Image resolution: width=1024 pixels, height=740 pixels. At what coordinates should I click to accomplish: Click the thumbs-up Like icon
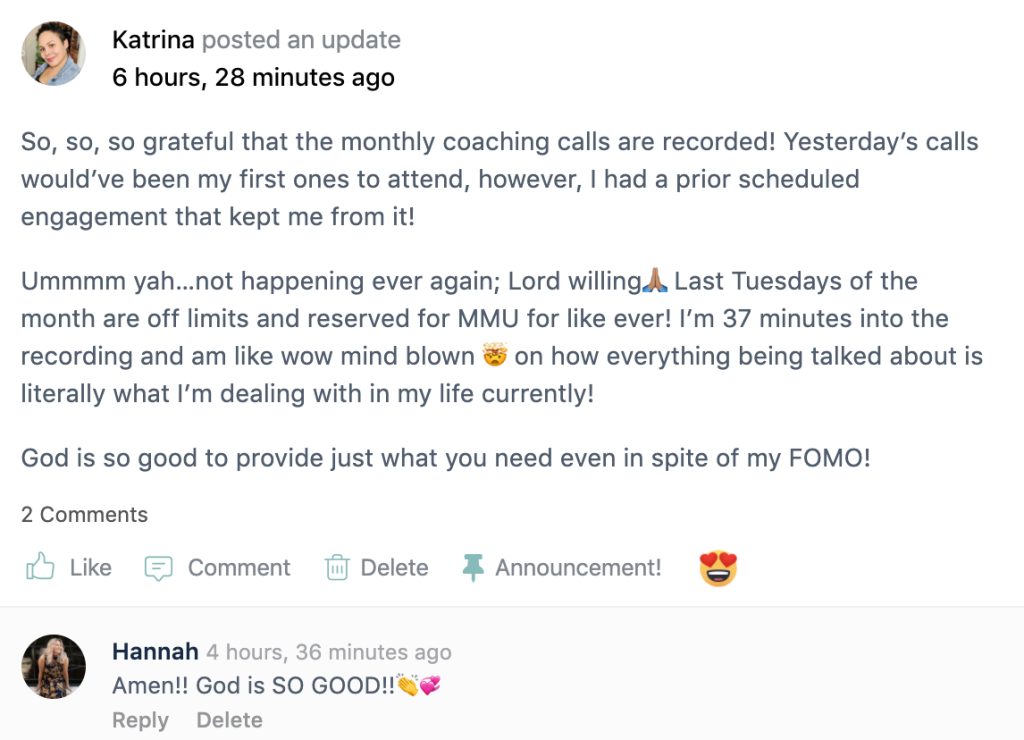[x=40, y=568]
